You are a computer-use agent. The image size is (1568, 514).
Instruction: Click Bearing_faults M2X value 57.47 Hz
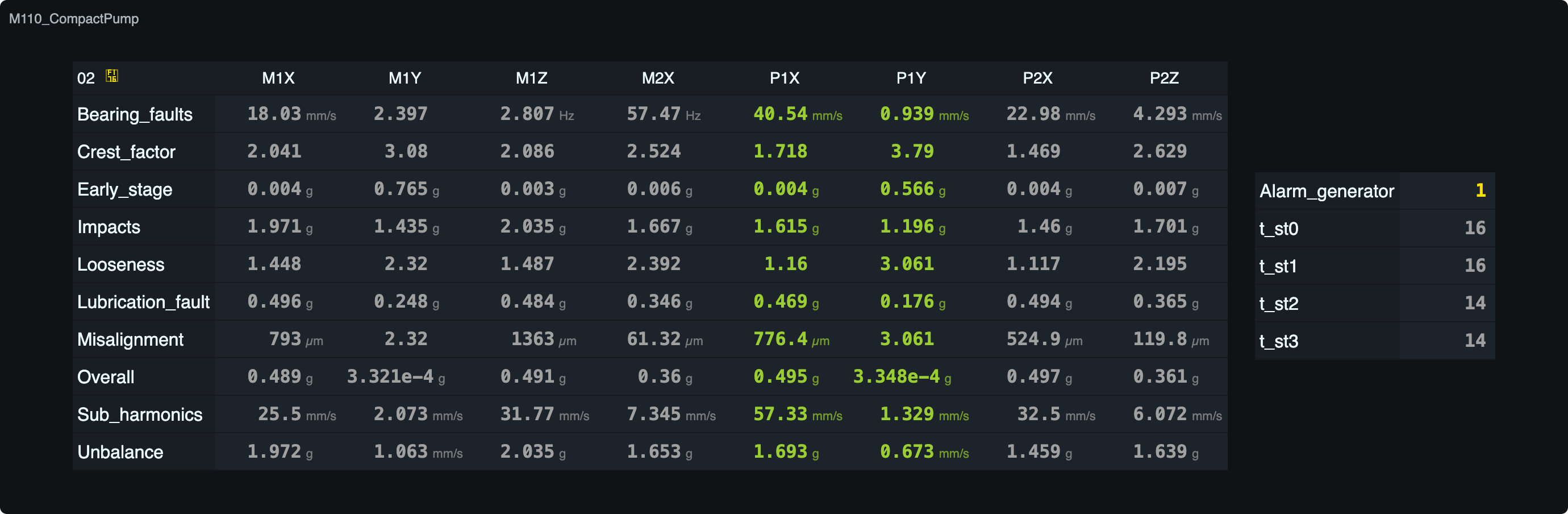pos(664,114)
